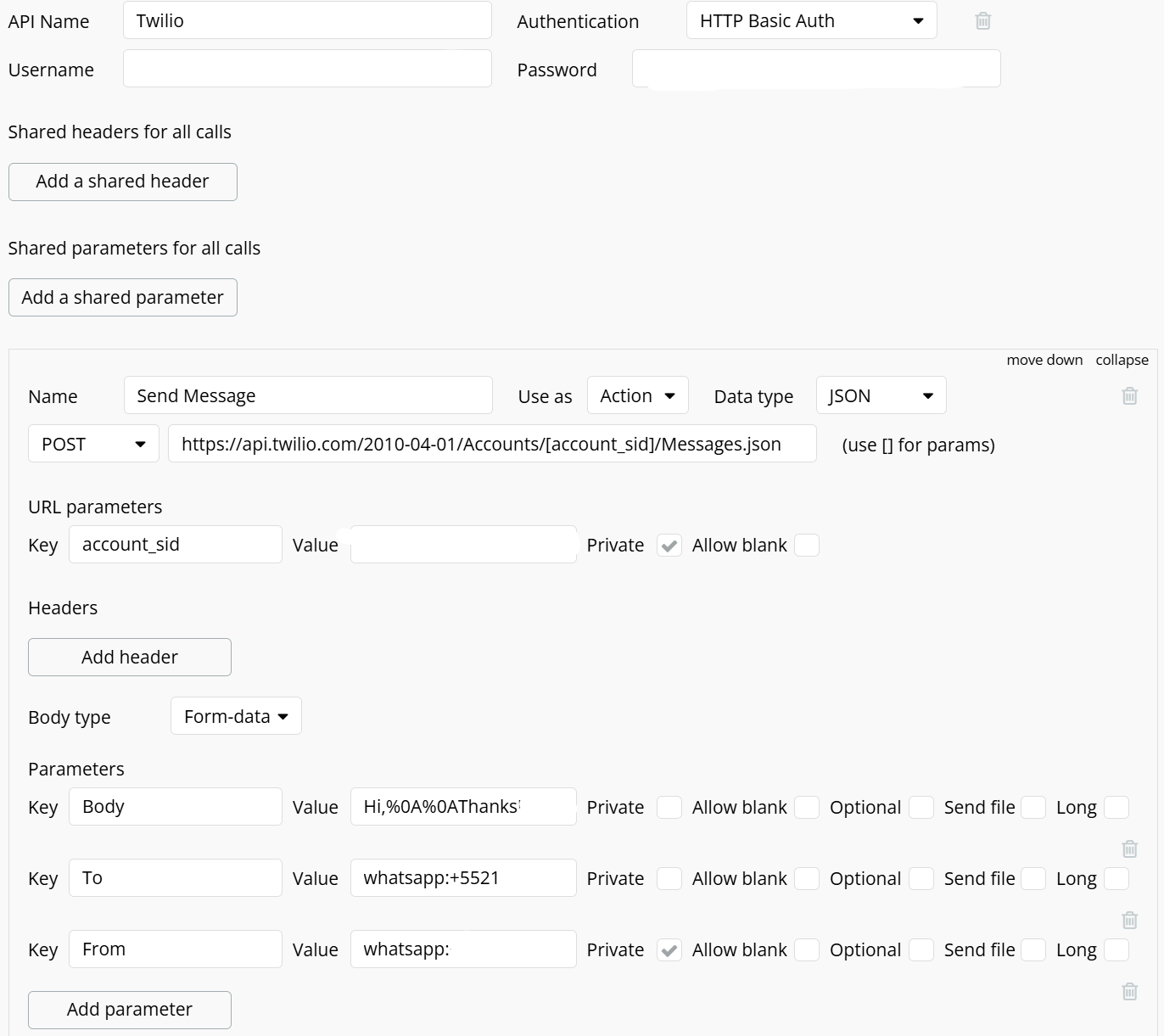
Task: Edit the API Name field (Twilio)
Action: point(307,20)
